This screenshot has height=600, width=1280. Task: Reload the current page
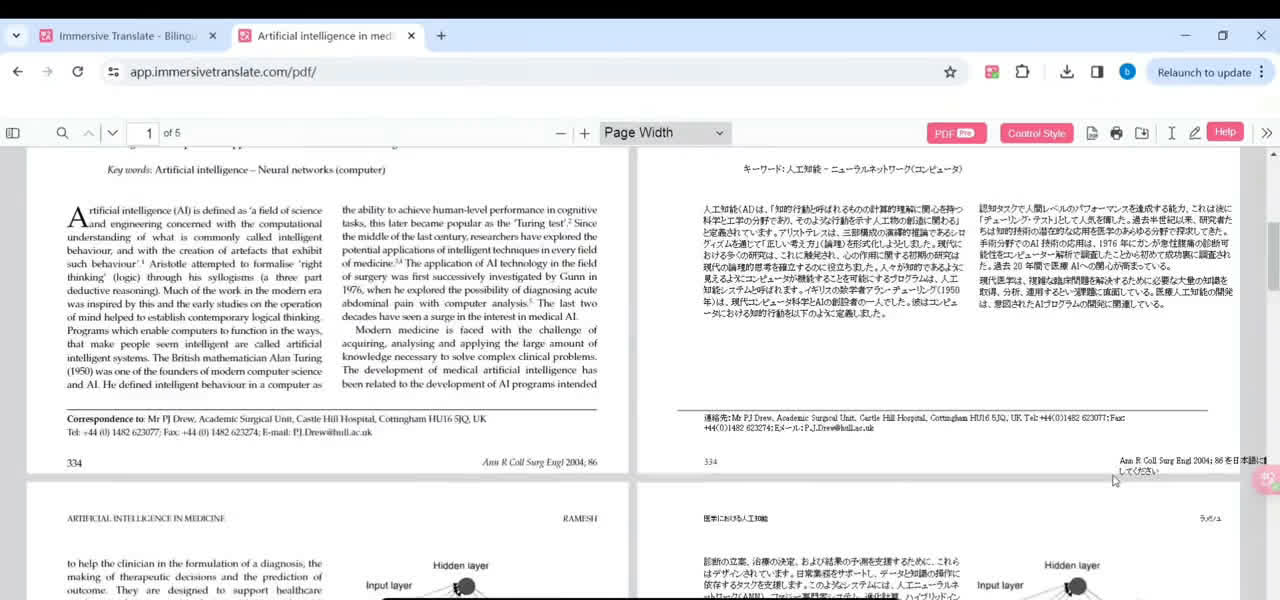(77, 72)
